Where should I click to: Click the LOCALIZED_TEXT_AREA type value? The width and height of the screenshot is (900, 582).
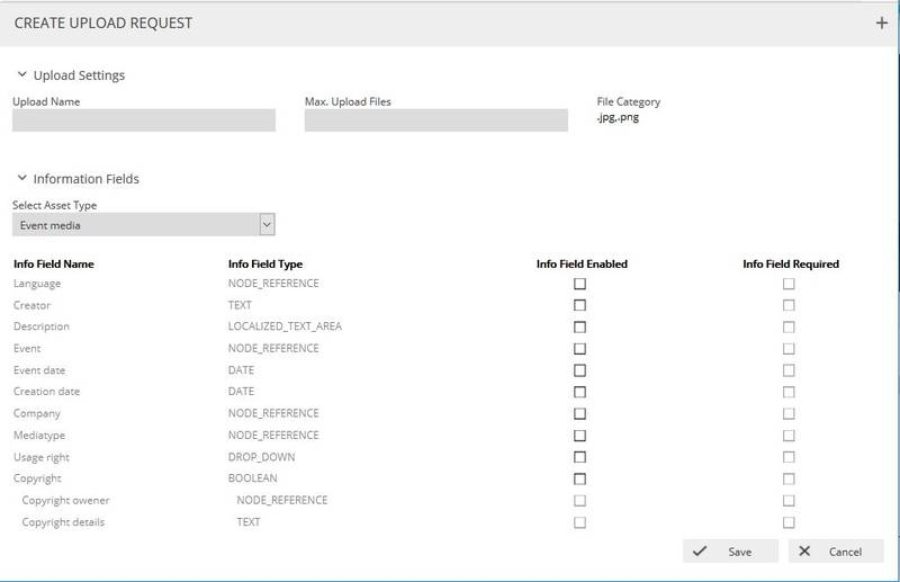coord(285,327)
